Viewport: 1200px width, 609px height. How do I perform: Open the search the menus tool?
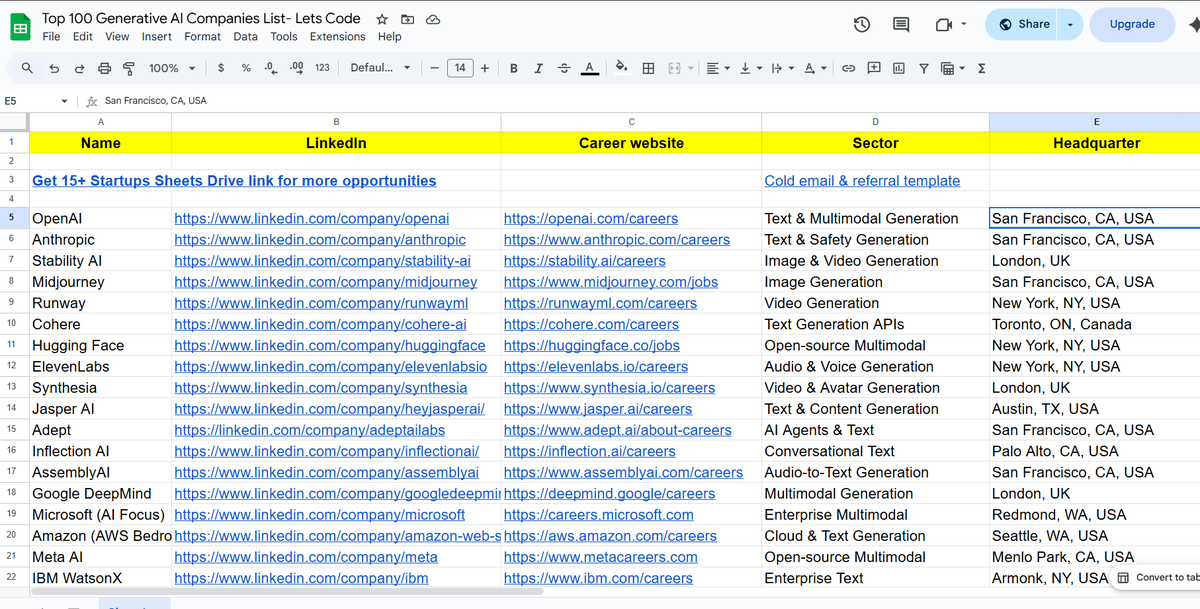pyautogui.click(x=27, y=68)
